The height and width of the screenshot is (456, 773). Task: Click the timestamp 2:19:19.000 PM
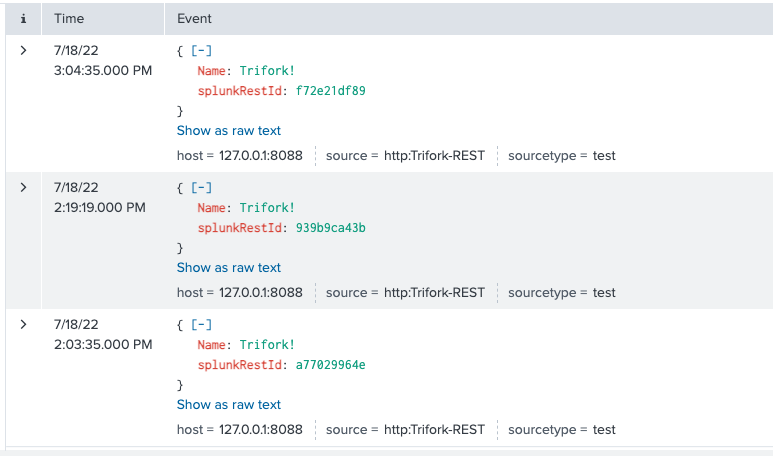point(100,208)
